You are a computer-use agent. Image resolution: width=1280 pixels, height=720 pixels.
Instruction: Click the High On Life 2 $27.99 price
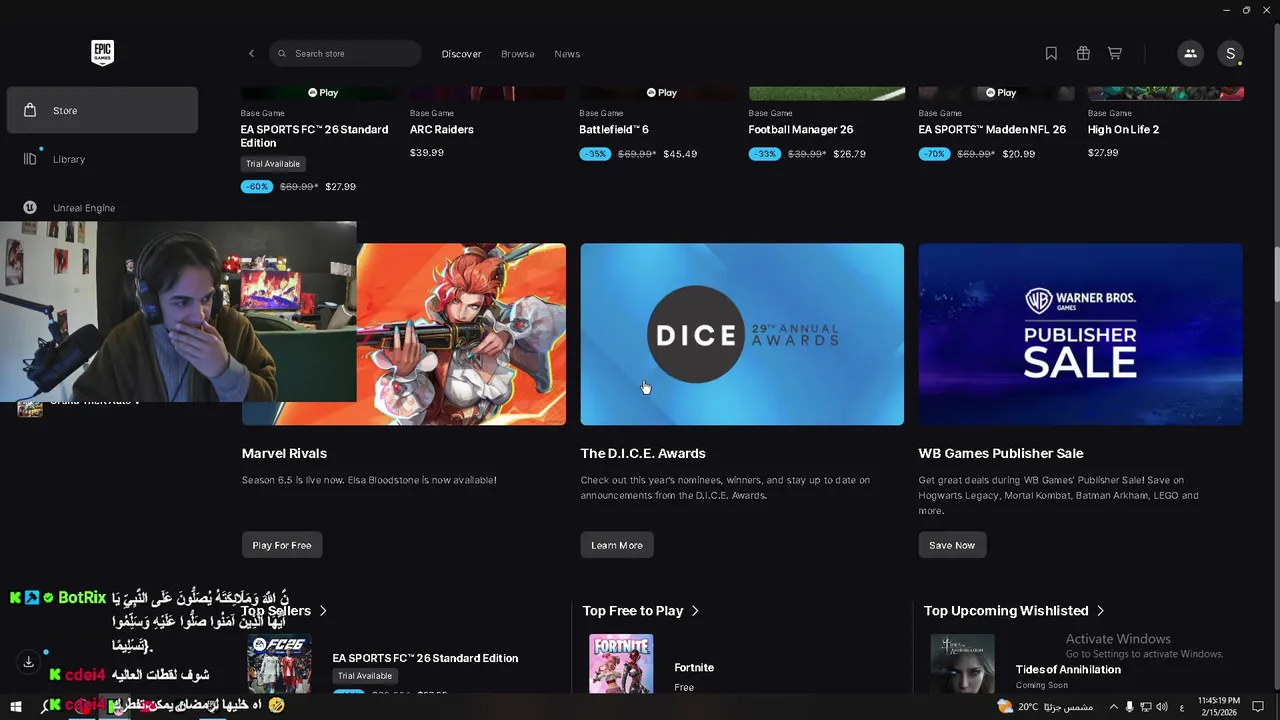pos(1103,153)
